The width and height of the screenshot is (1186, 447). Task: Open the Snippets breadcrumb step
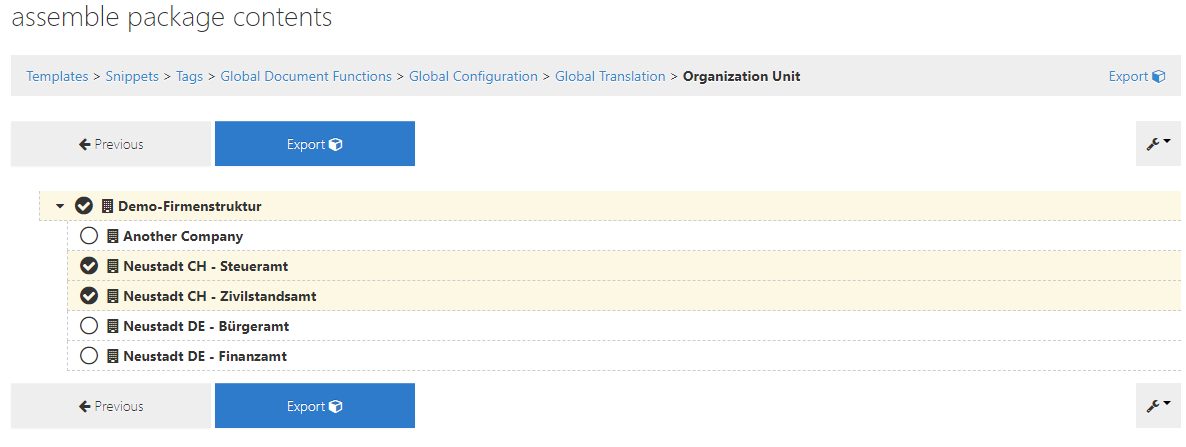(x=132, y=76)
